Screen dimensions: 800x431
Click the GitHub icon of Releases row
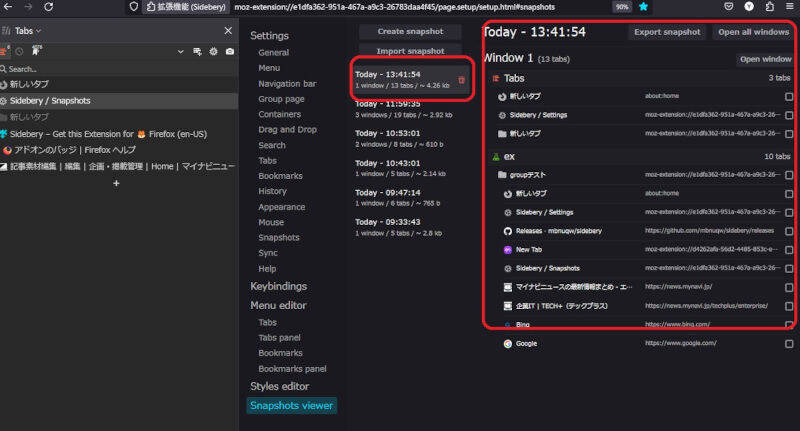coord(508,231)
